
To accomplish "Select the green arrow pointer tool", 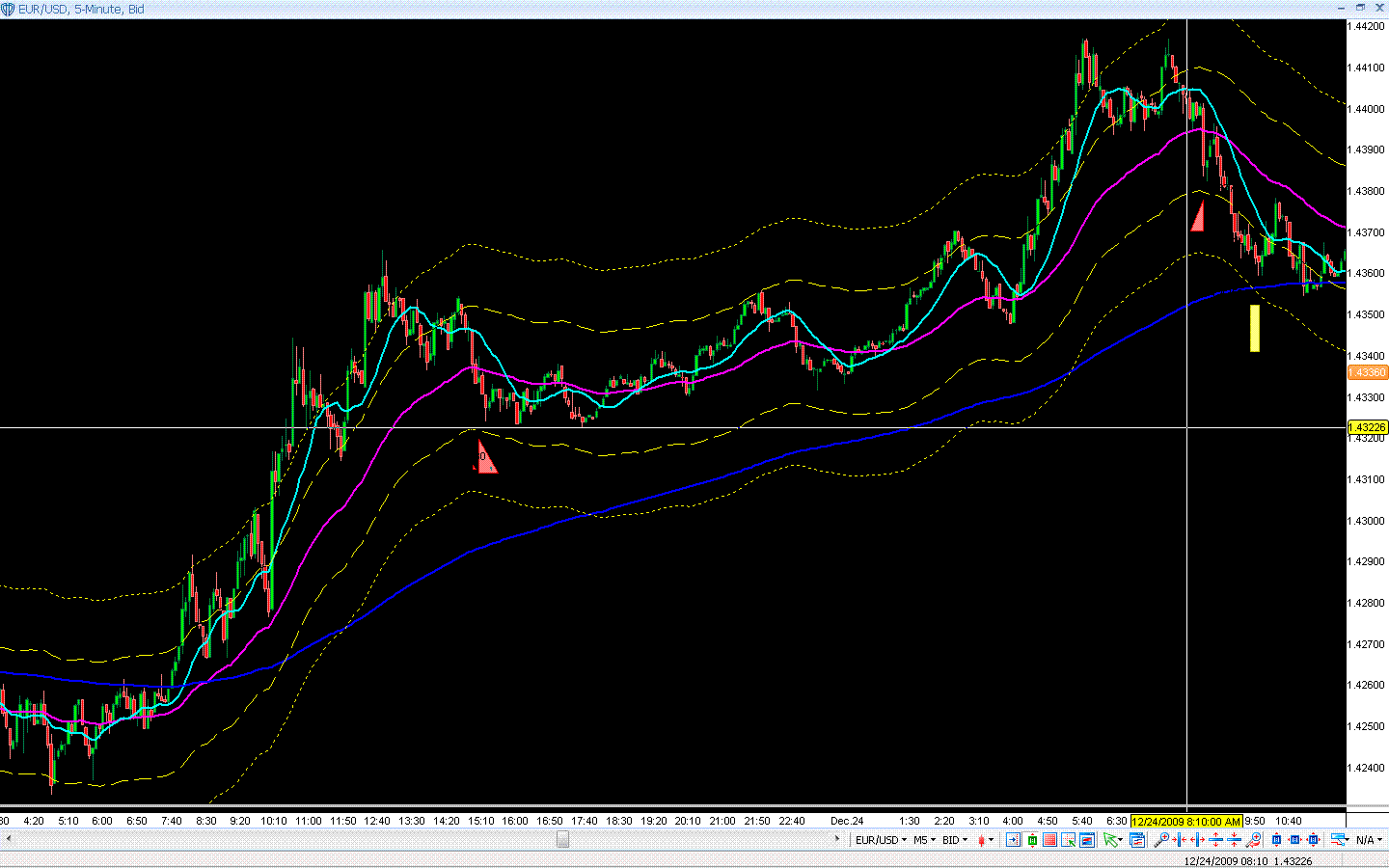I will pyautogui.click(x=1110, y=840).
